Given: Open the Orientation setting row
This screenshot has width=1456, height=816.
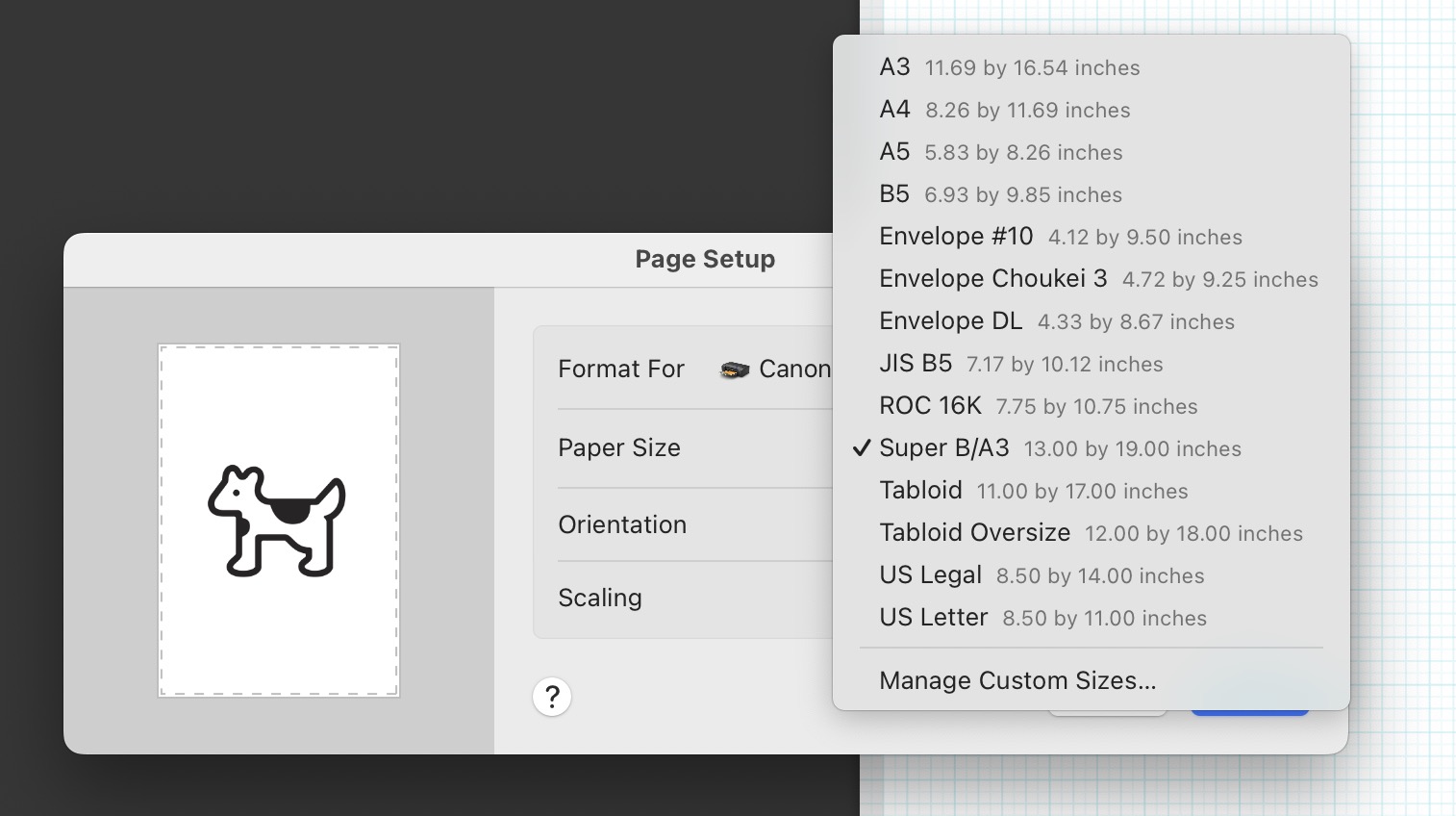Looking at the screenshot, I should pyautogui.click(x=622, y=524).
